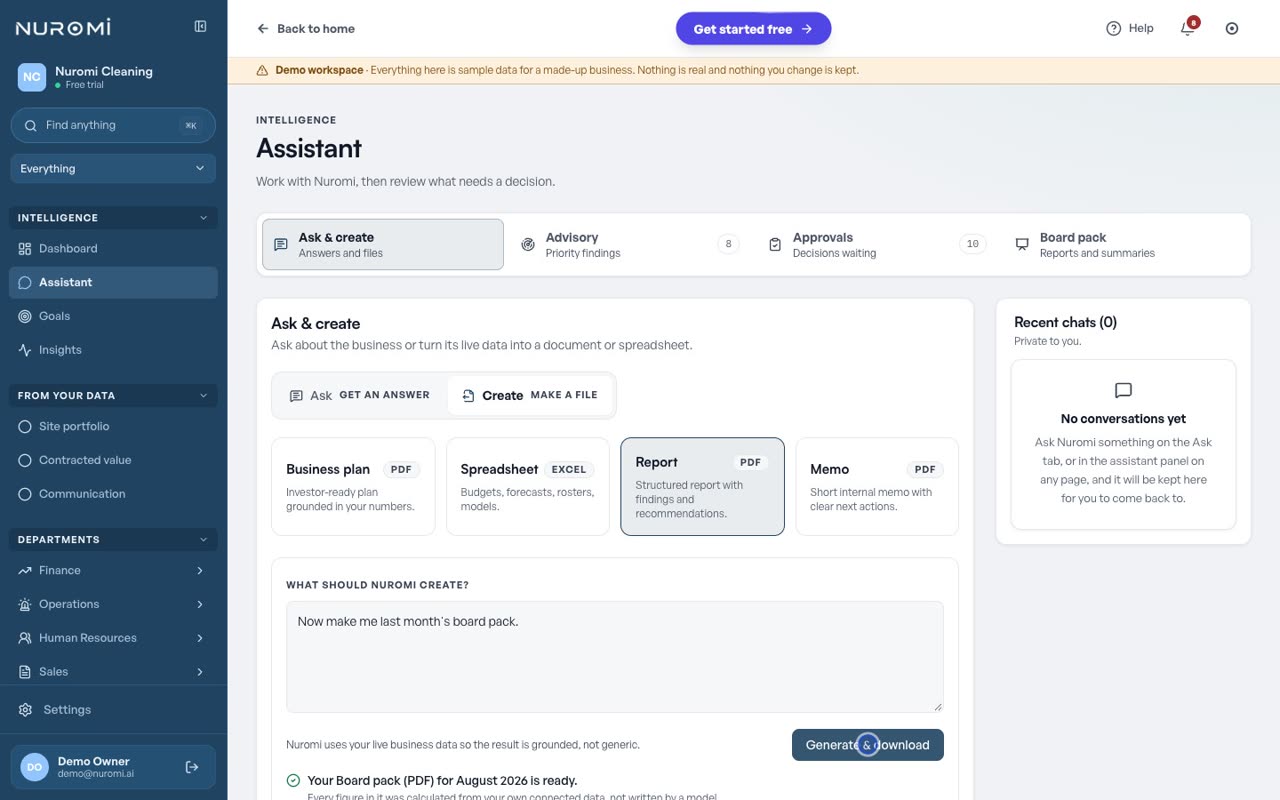Expand the Human Resources chevron

(x=200, y=638)
